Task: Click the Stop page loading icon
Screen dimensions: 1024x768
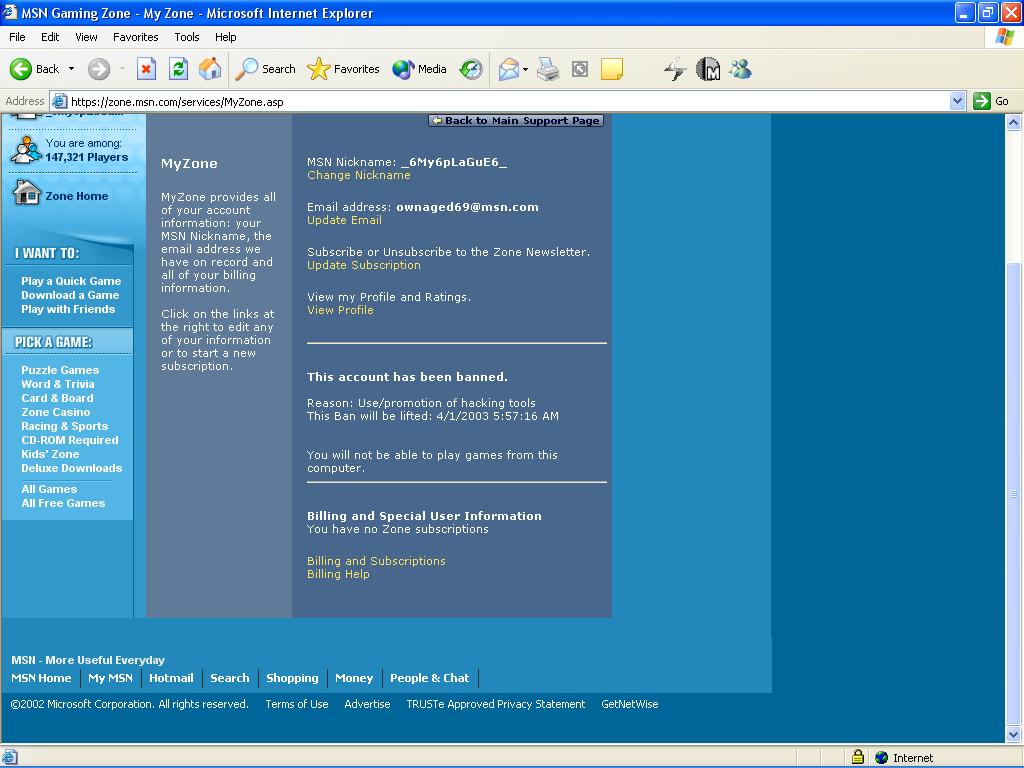Action: (146, 69)
